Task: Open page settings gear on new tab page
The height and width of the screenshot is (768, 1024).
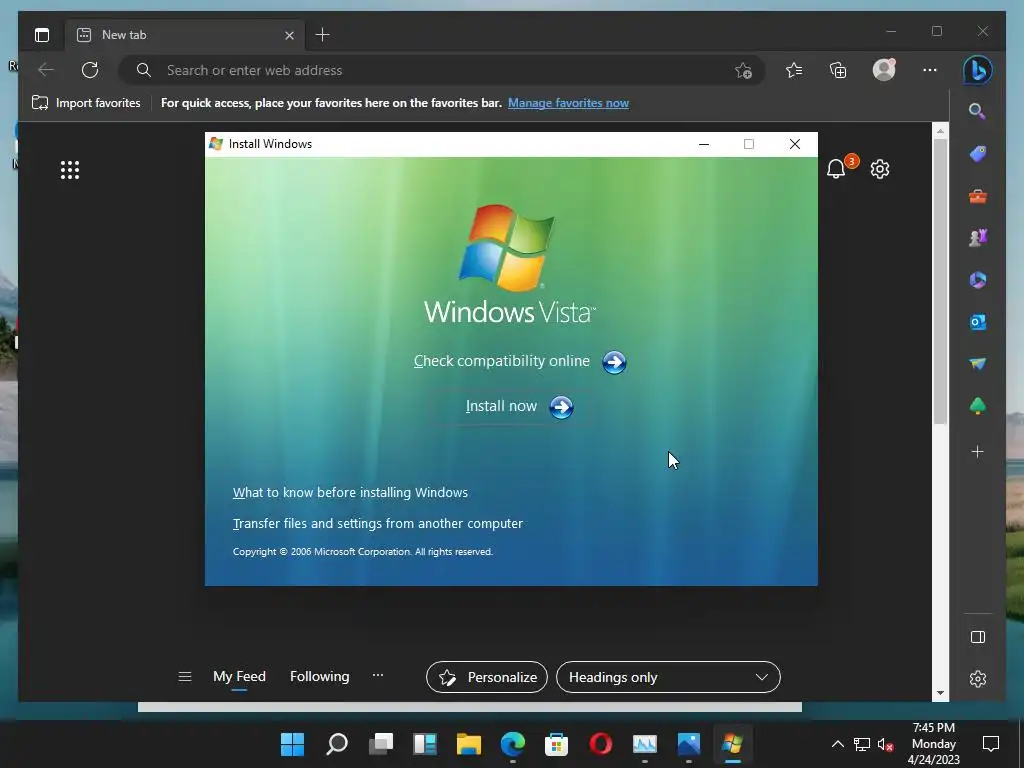Action: [880, 169]
